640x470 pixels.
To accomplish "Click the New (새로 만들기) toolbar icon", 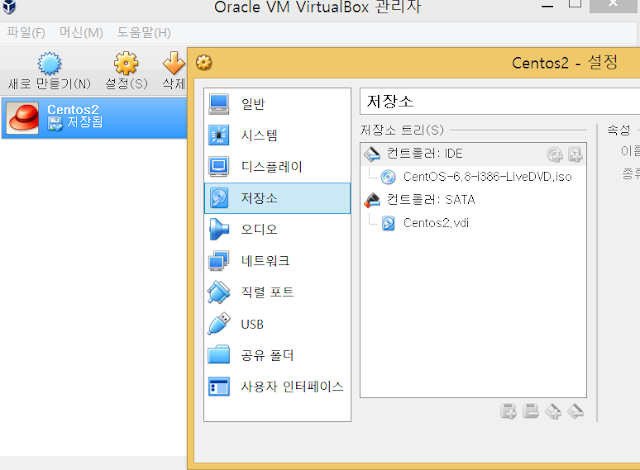I will pos(49,63).
